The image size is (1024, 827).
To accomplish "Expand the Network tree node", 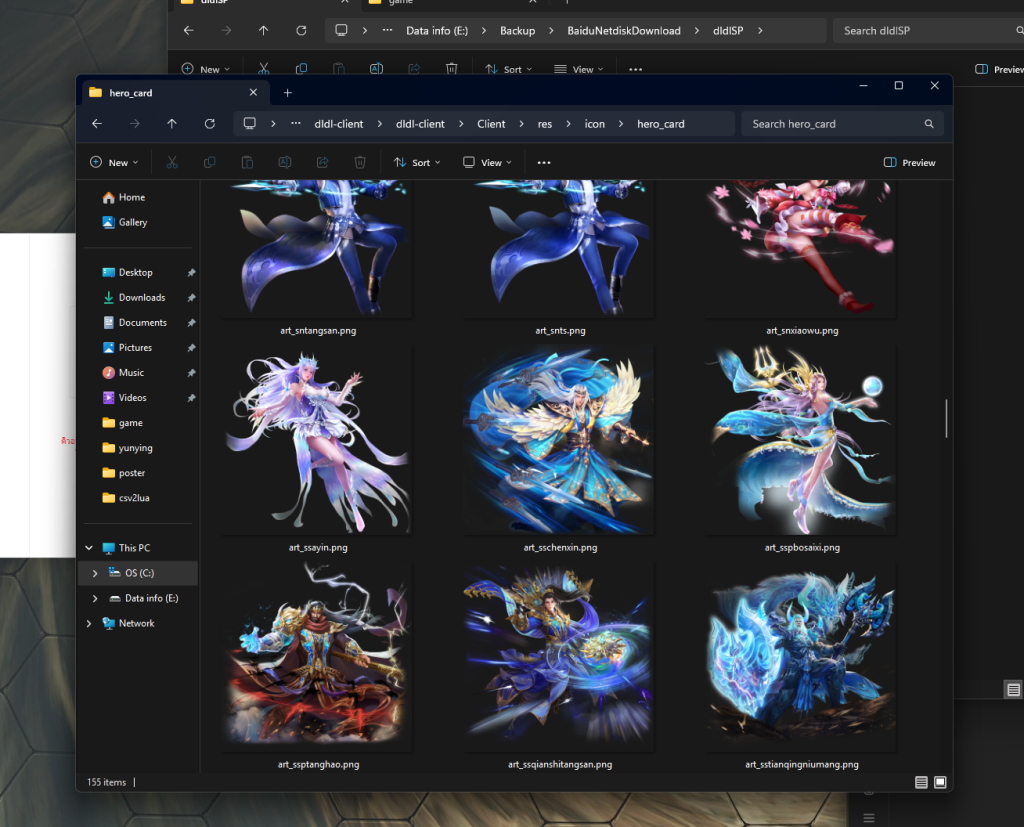I will 90,623.
